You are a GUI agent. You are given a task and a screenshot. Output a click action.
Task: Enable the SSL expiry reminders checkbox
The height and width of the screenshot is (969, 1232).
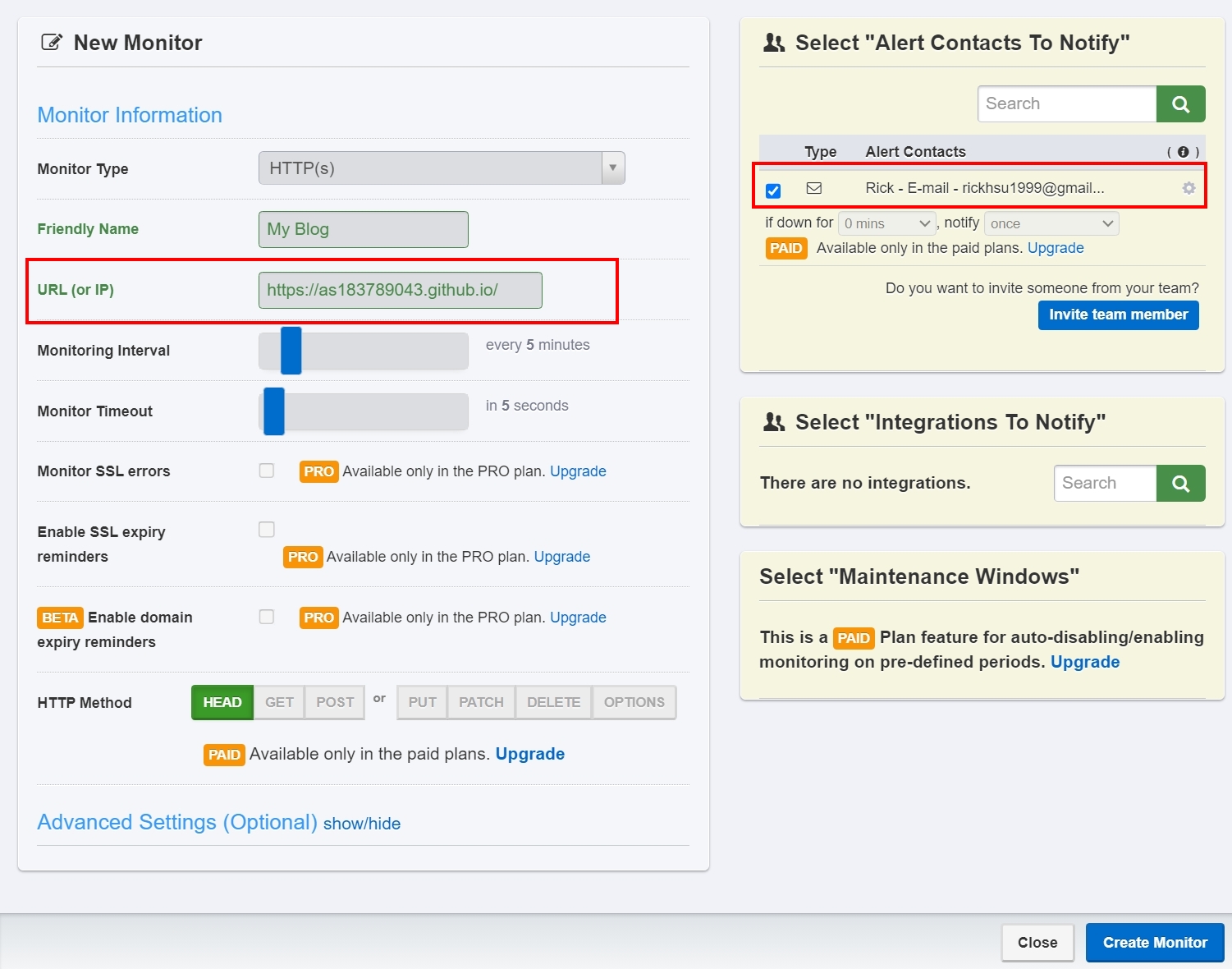pyautogui.click(x=267, y=530)
